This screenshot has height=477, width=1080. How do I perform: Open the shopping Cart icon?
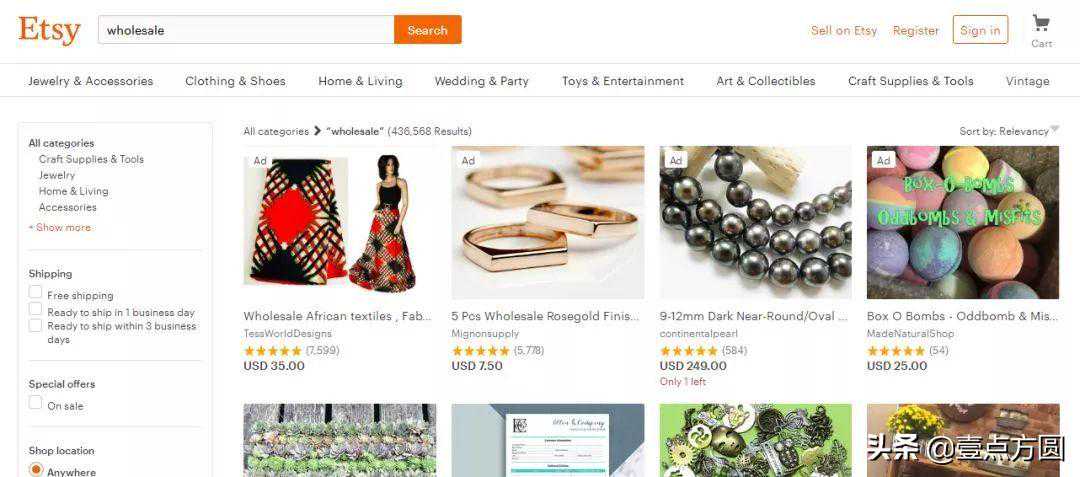pos(1041,25)
